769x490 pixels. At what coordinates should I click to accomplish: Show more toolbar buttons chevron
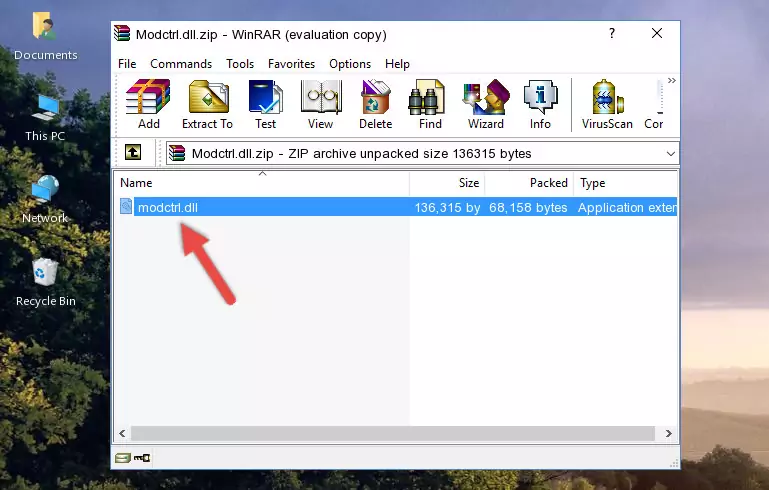coord(671,80)
